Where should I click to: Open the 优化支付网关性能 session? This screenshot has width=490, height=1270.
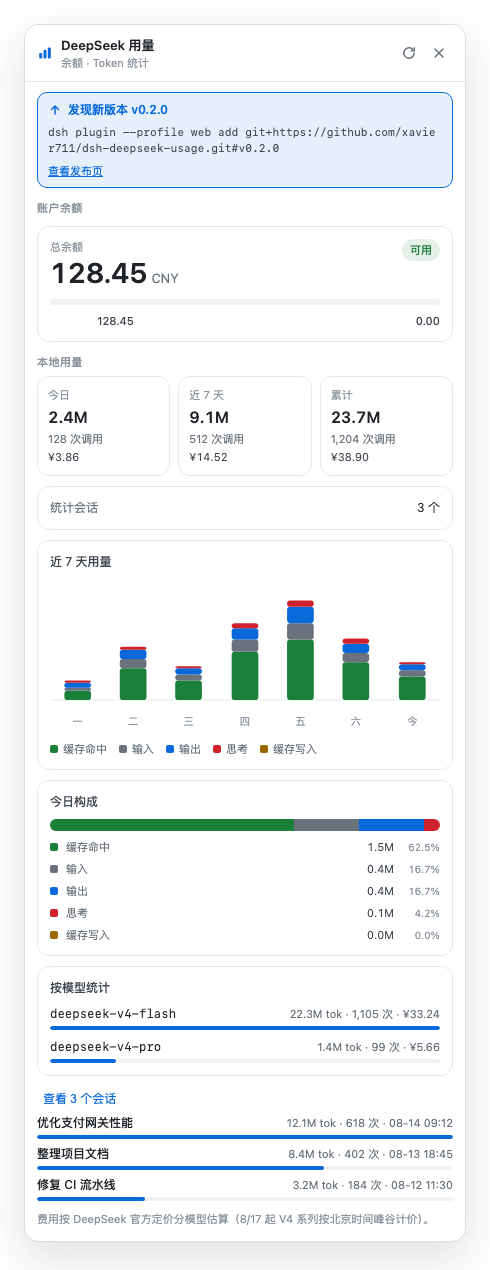pos(245,1126)
